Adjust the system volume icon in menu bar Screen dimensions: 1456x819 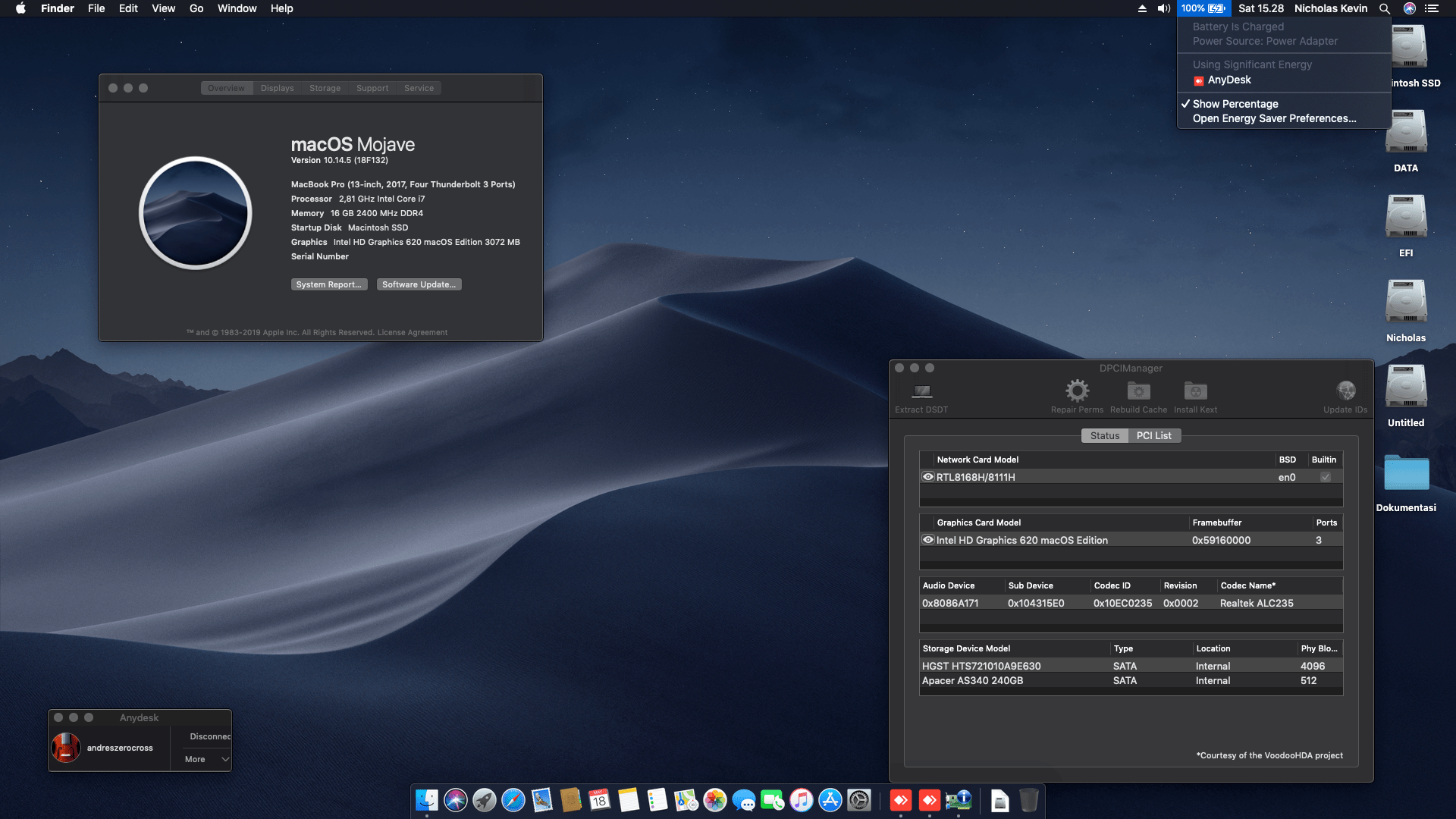[1163, 8]
